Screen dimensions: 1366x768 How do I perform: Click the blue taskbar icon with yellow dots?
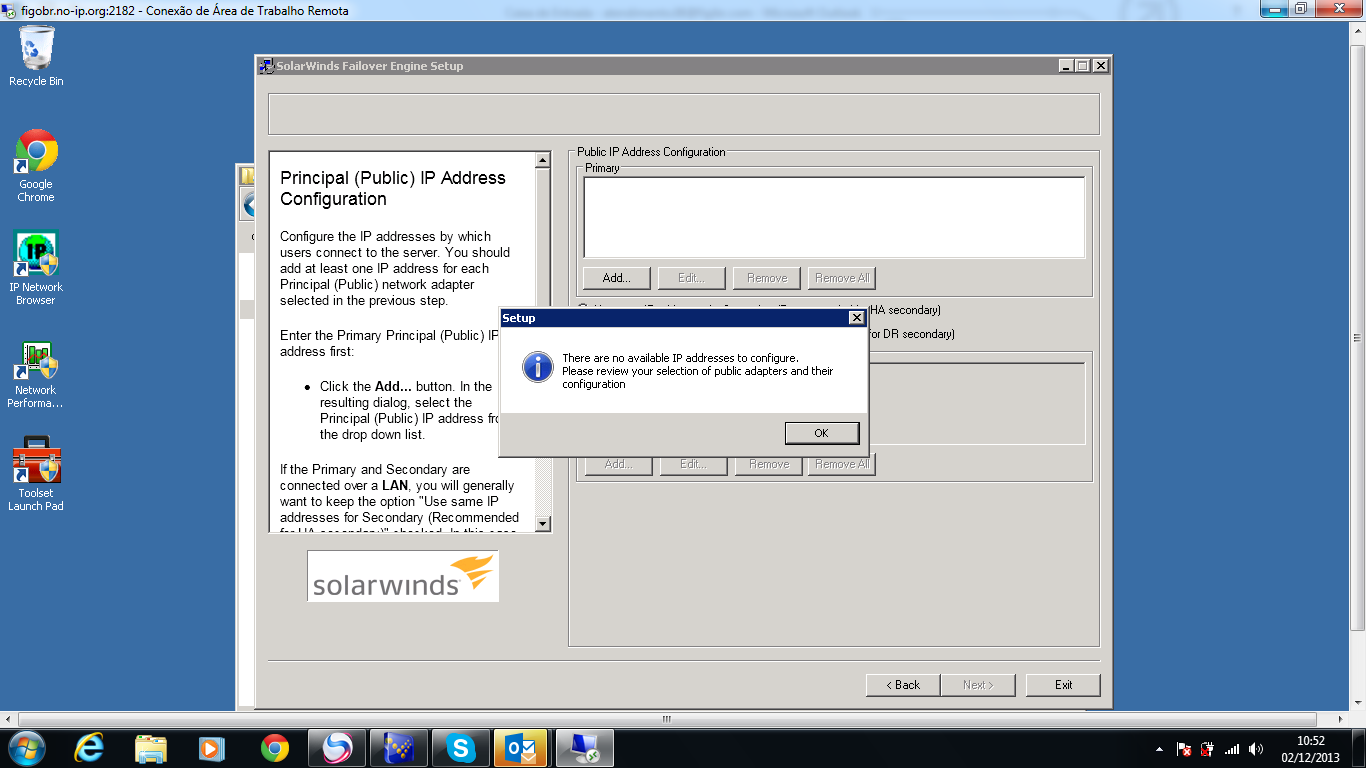coord(399,748)
